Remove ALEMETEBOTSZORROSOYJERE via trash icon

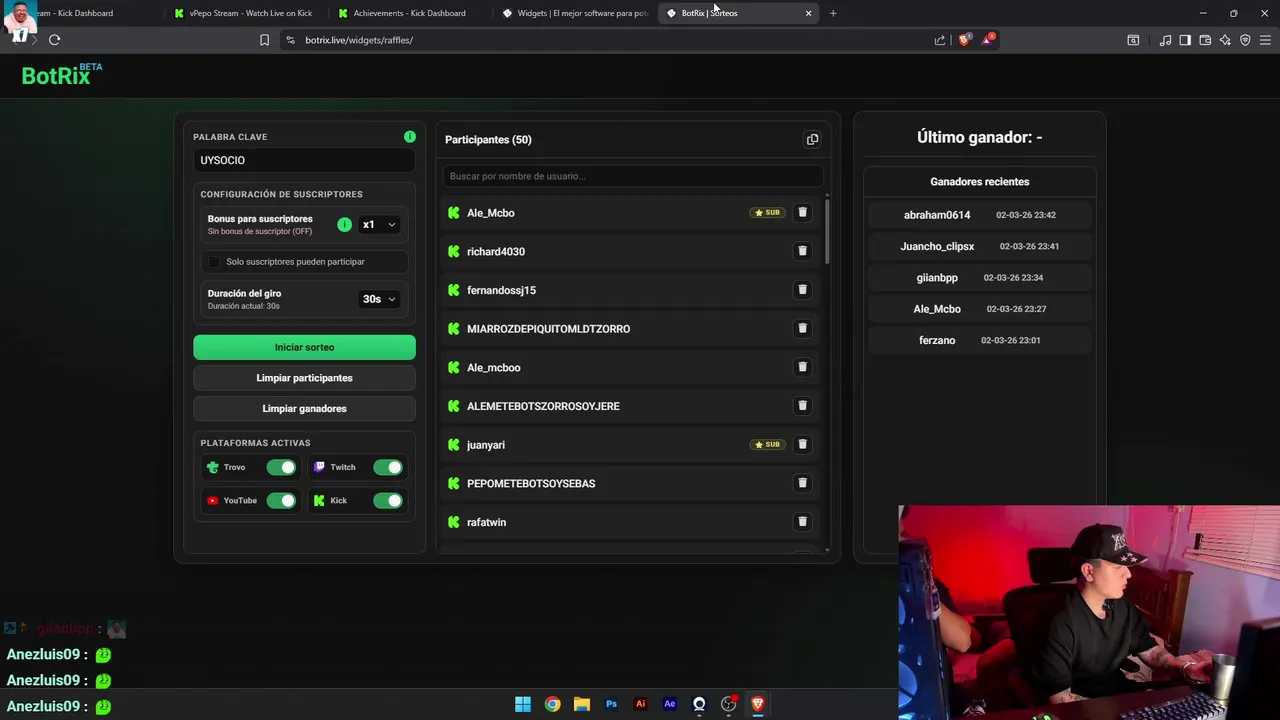802,406
